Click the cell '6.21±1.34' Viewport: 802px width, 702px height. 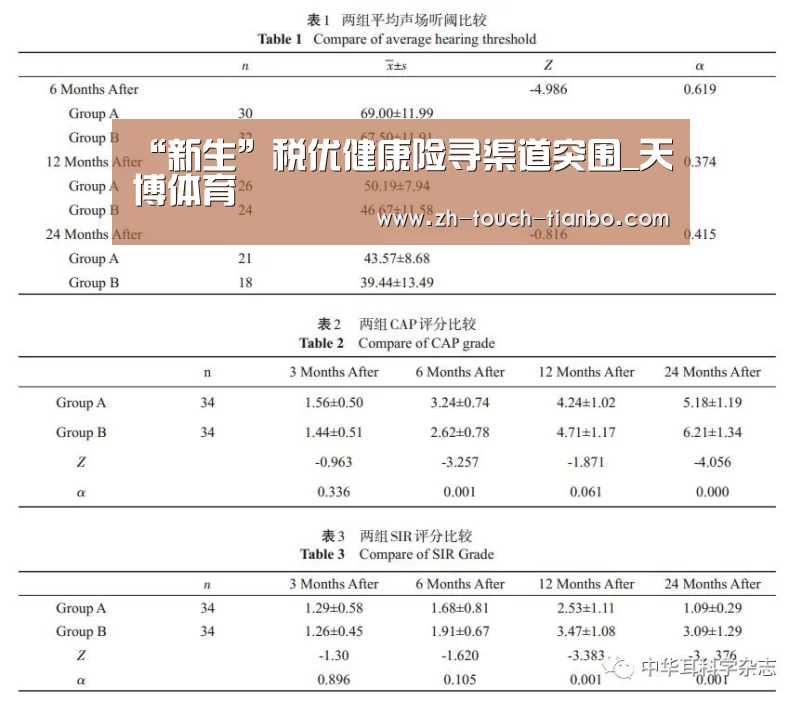[x=712, y=432]
